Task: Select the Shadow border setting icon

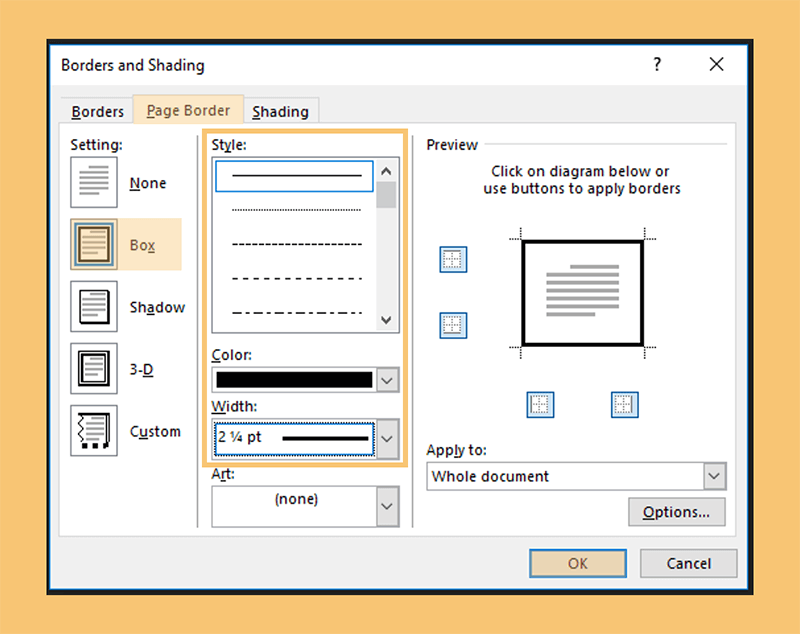Action: (94, 307)
